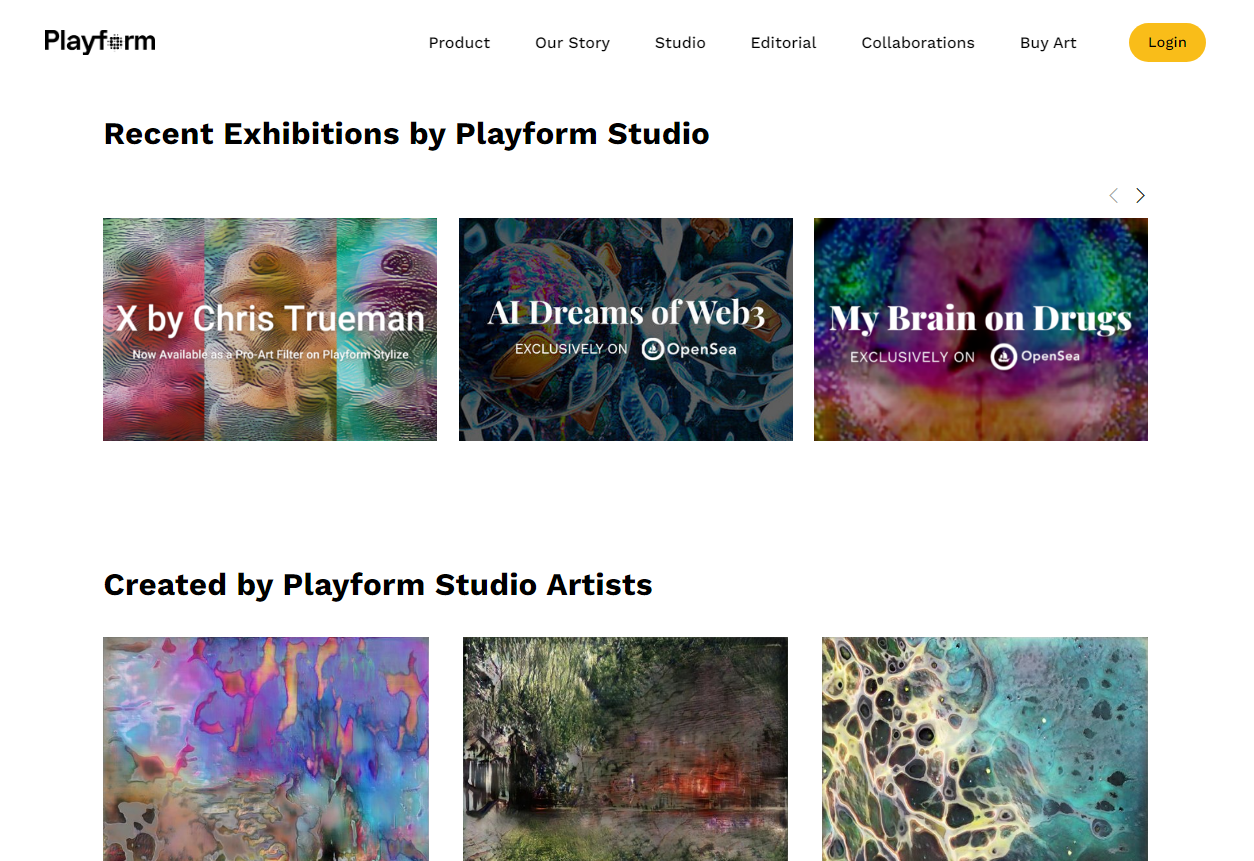
Task: Open the teal cellular pattern artwork
Action: coord(985,749)
